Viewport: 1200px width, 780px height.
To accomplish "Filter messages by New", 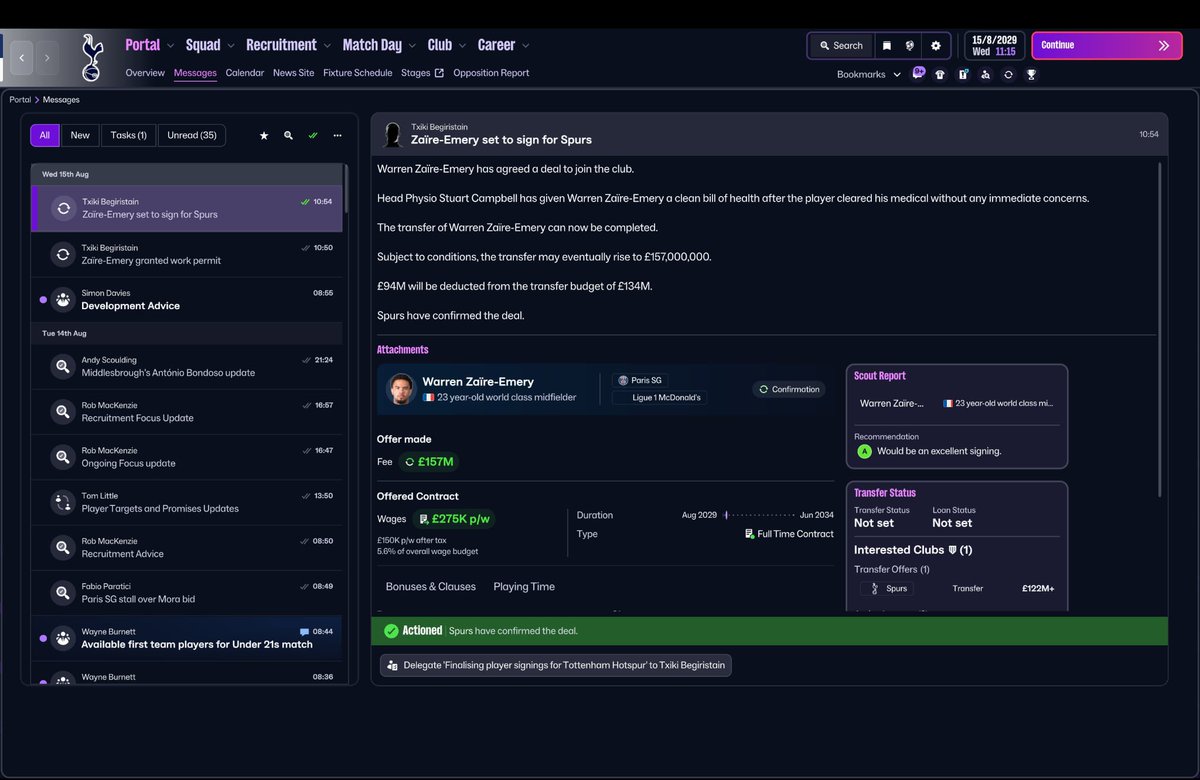I will (x=80, y=135).
